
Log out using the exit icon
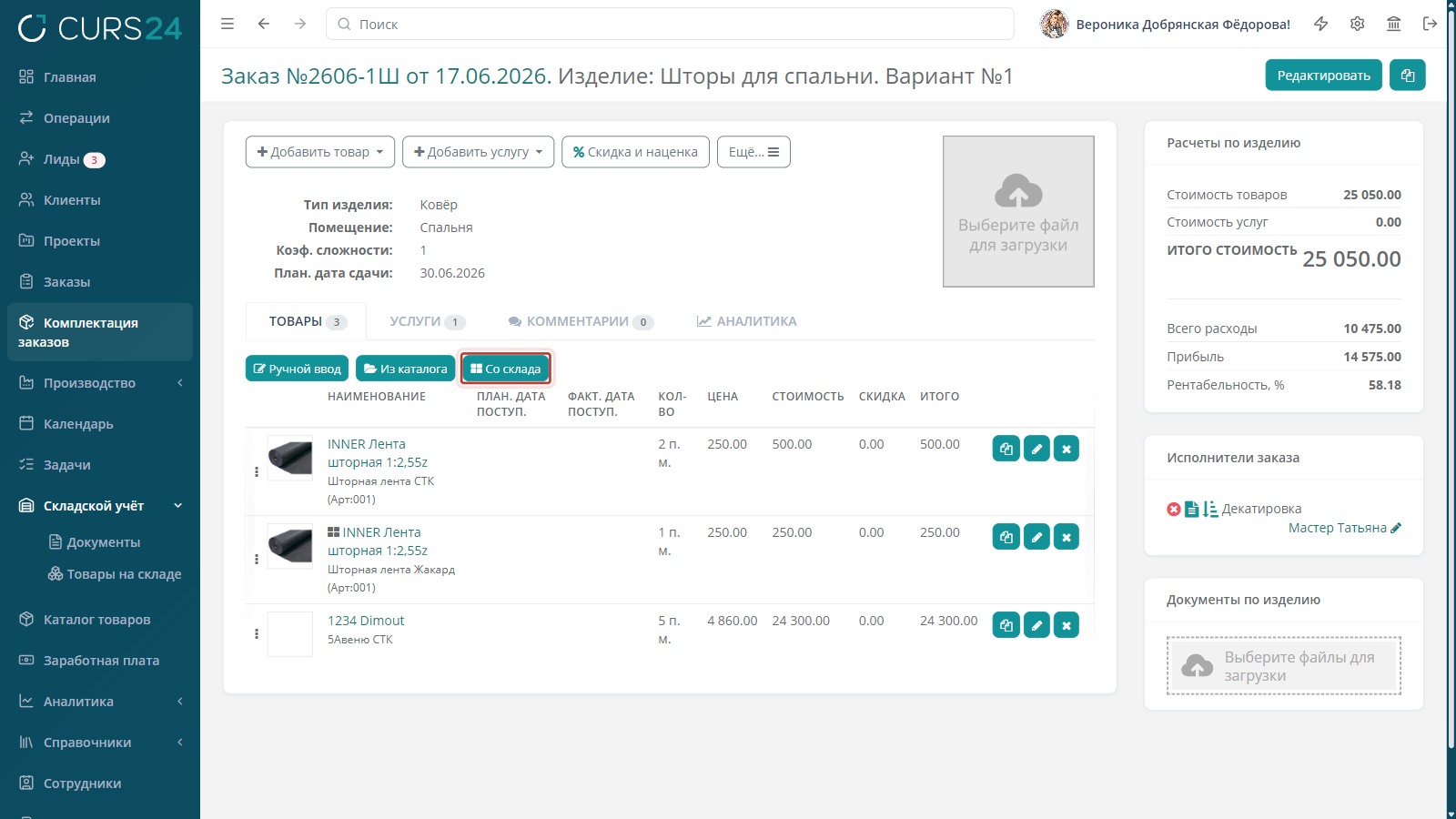pos(1431,24)
